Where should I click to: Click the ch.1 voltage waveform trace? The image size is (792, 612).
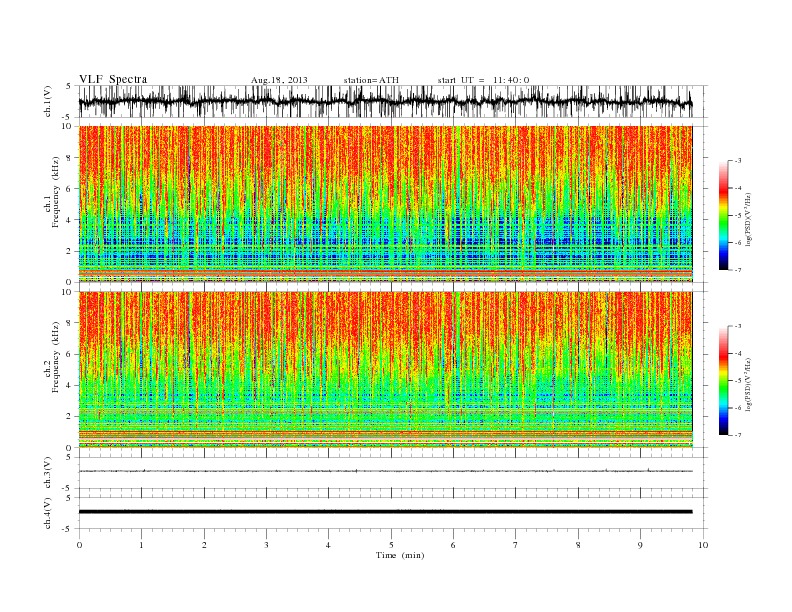coord(385,101)
